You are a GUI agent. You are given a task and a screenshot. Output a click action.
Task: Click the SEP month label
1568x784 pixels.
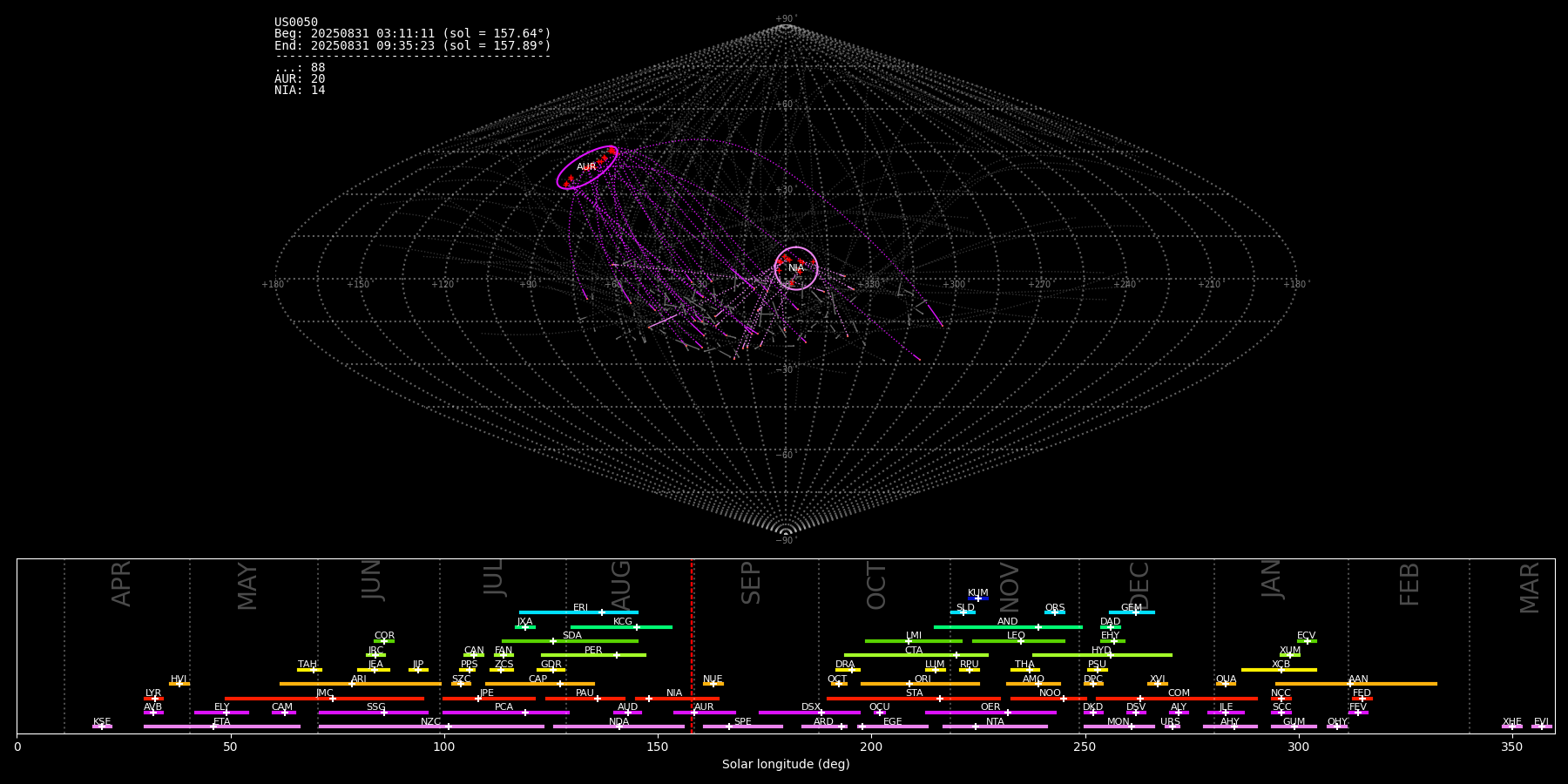point(750,584)
